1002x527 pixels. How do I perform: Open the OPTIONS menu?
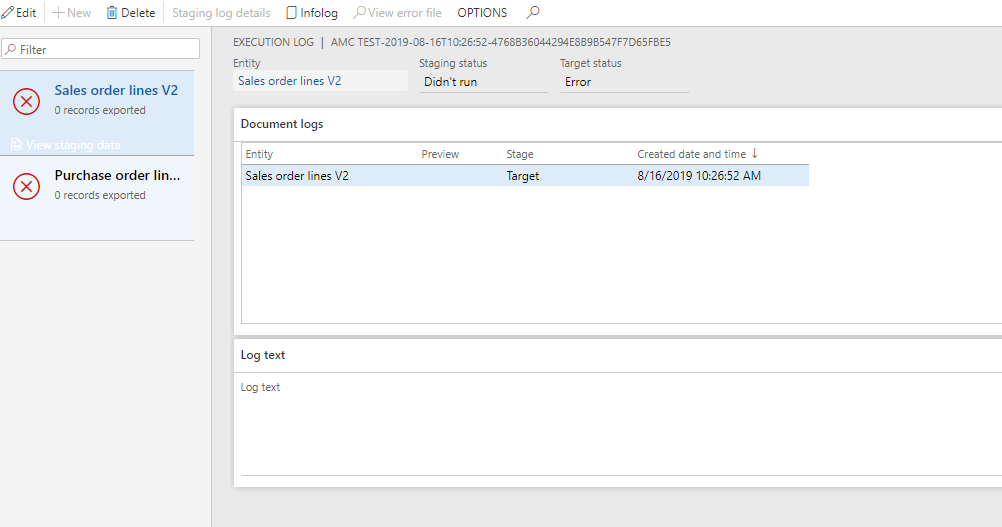tap(482, 13)
